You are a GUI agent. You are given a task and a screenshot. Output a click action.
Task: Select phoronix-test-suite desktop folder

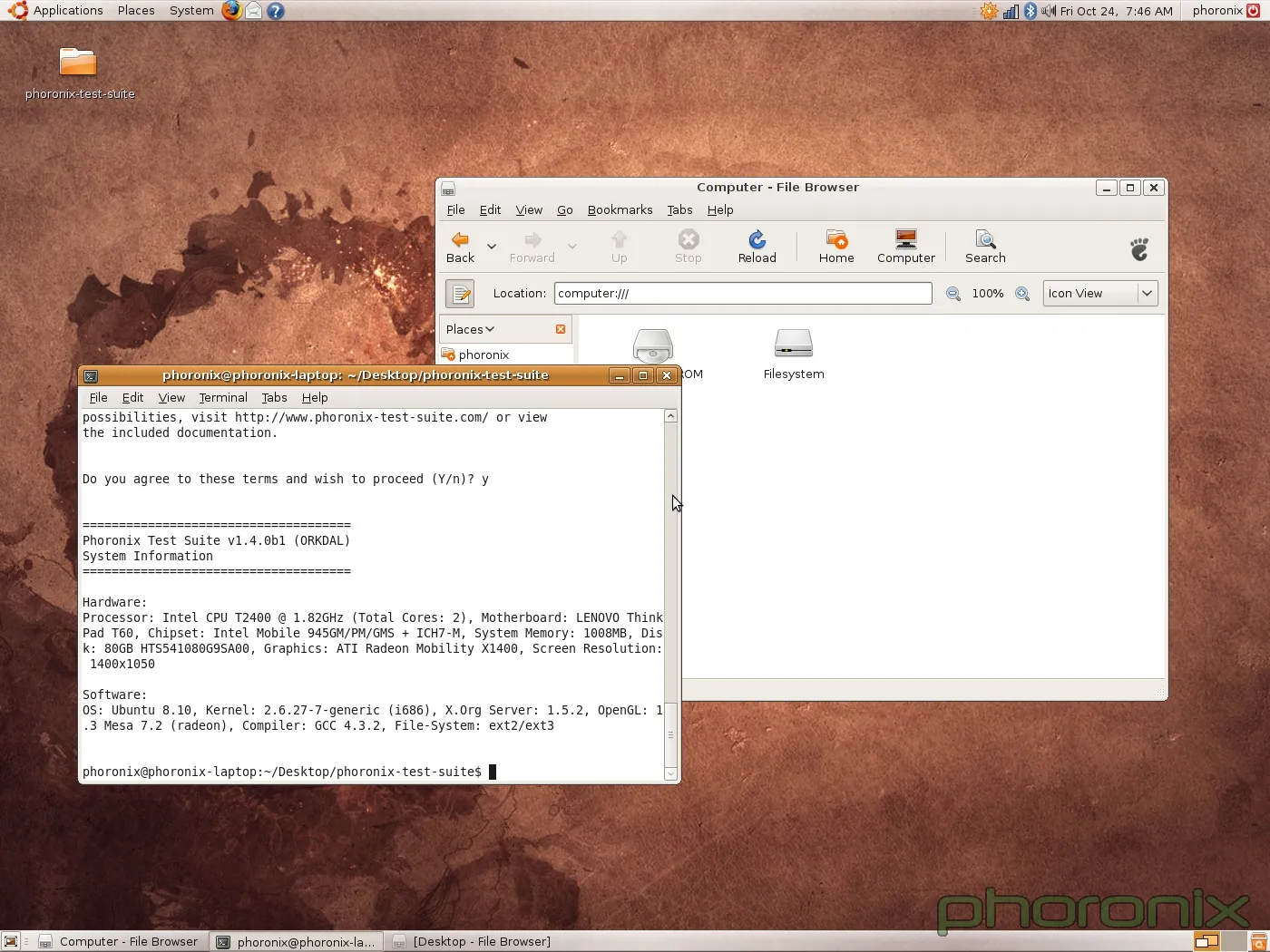(79, 73)
